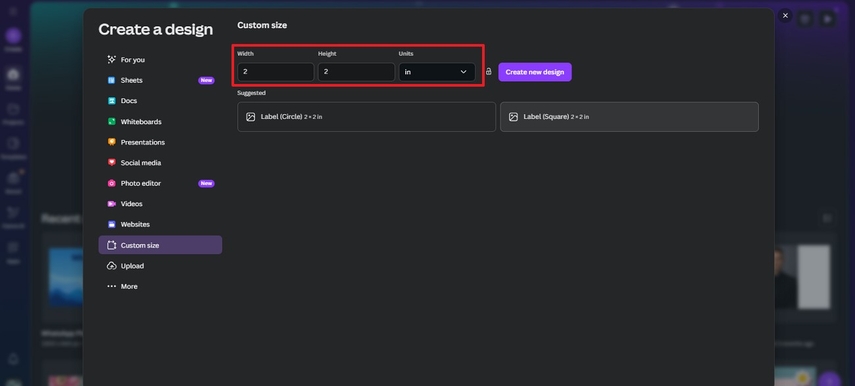The height and width of the screenshot is (386, 855).
Task: Toggle the aspect ratio lock icon
Action: coord(489,71)
